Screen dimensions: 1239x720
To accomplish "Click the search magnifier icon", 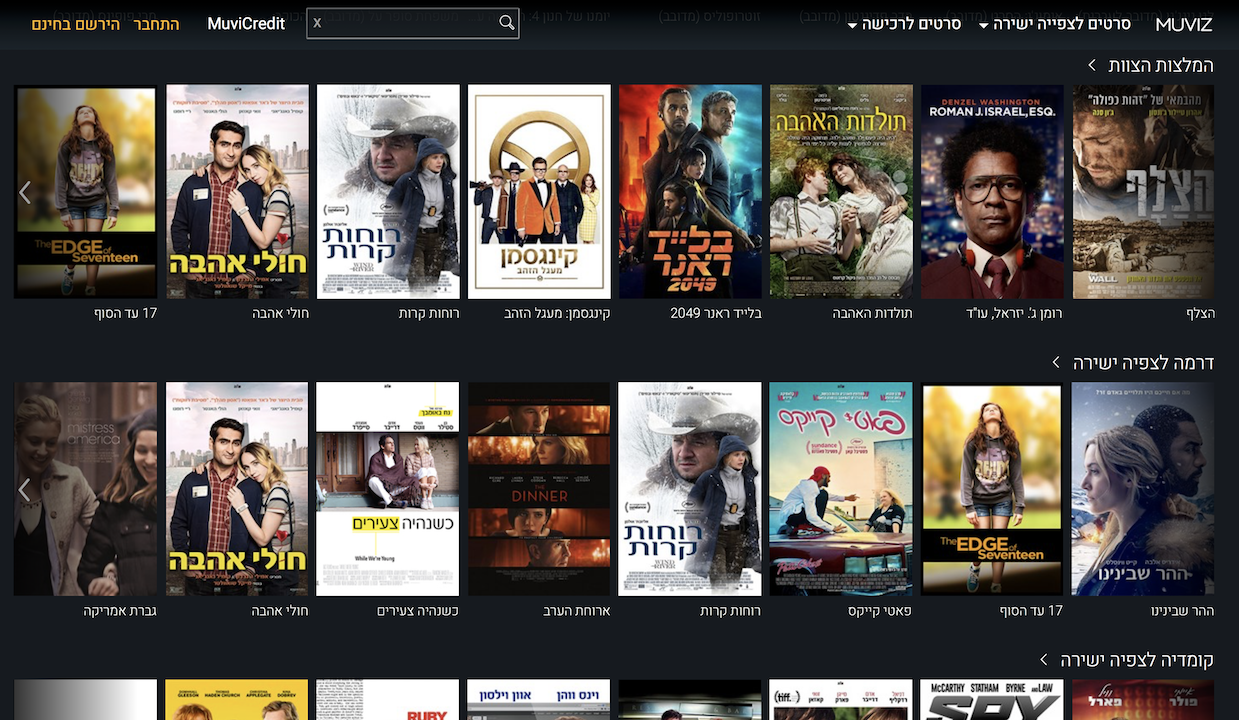I will point(507,23).
